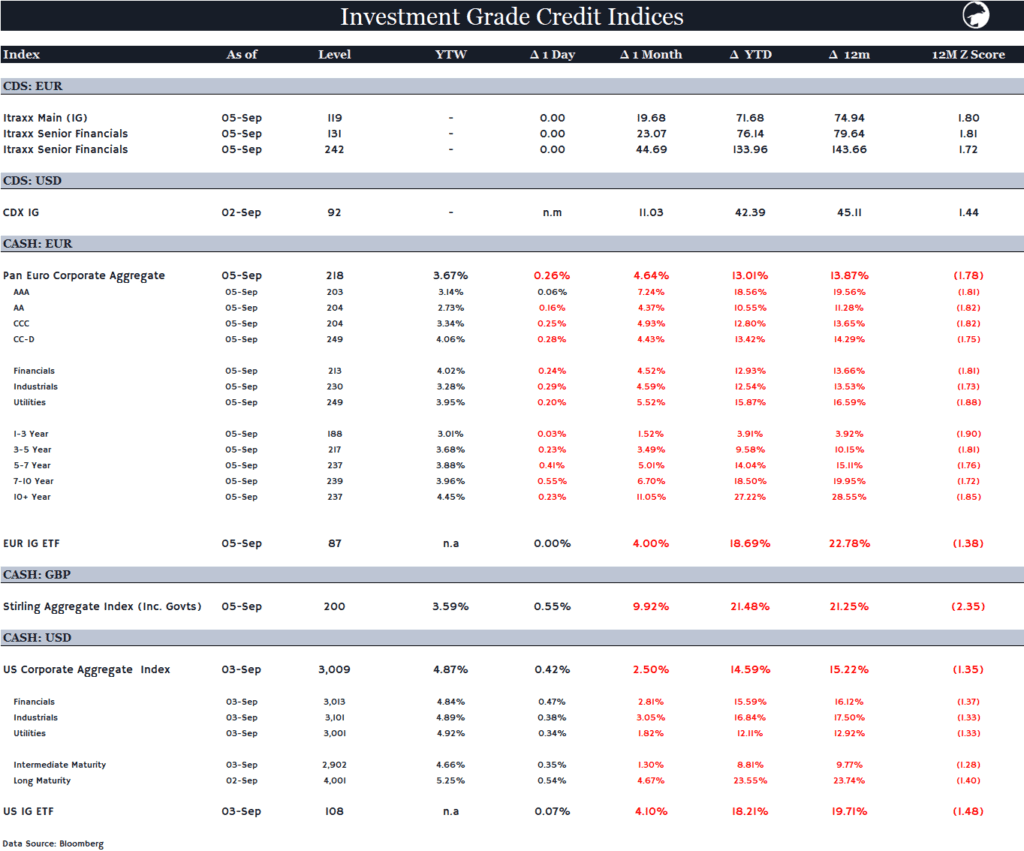
Task: Click the YTW column header
Action: (451, 54)
